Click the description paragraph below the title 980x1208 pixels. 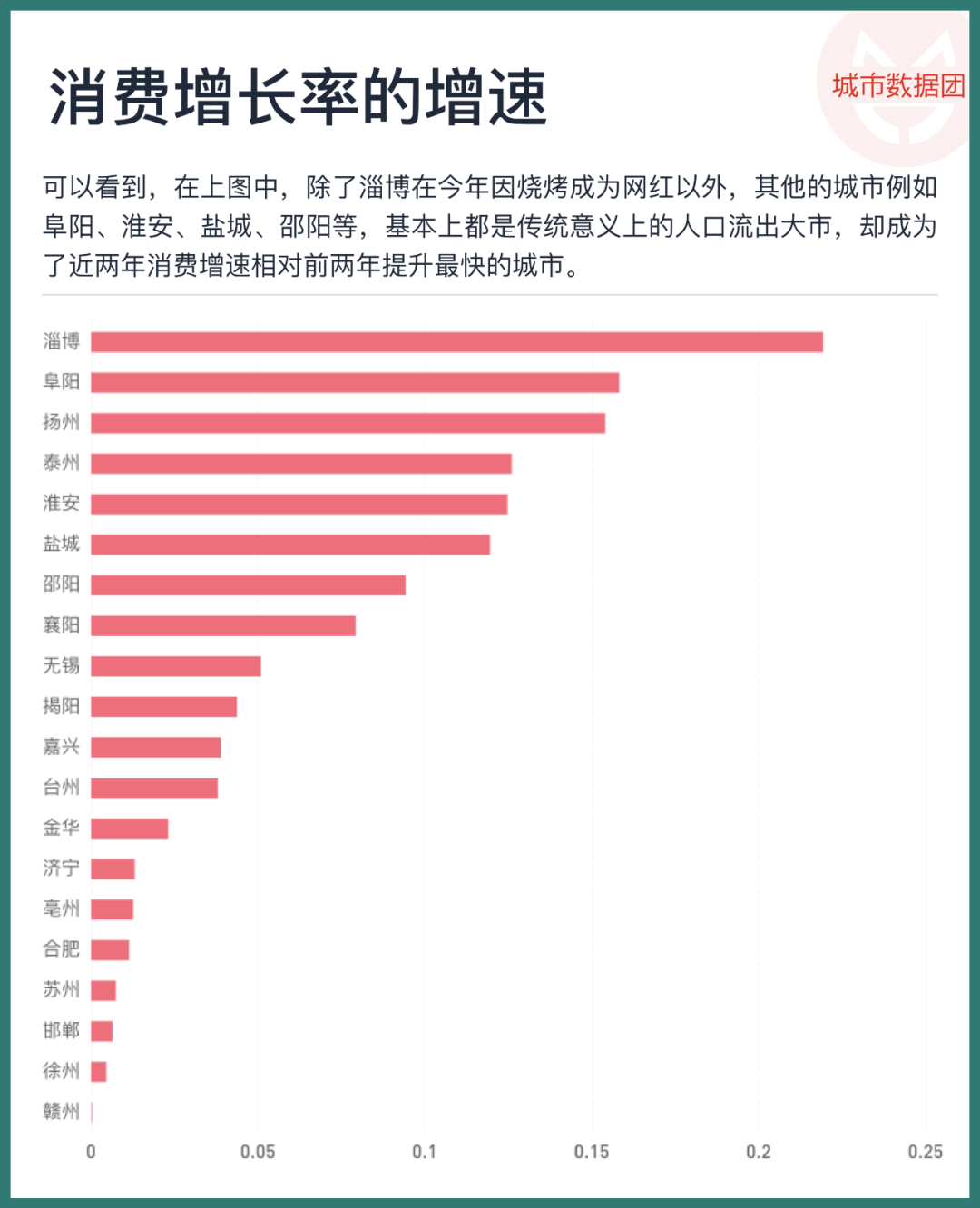click(490, 226)
